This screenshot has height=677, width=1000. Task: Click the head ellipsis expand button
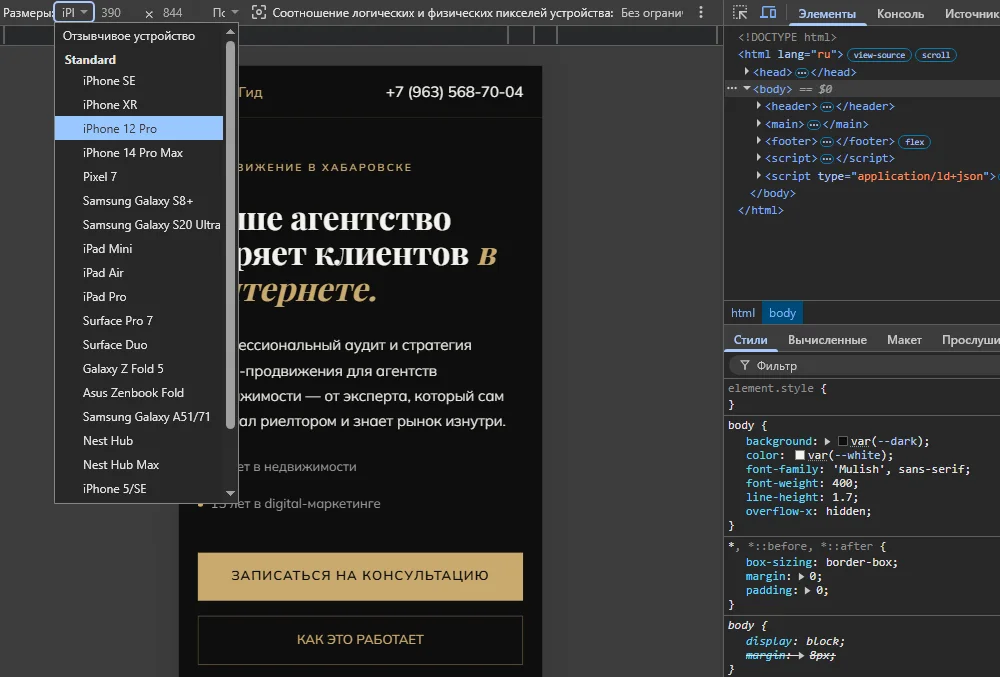click(x=802, y=73)
